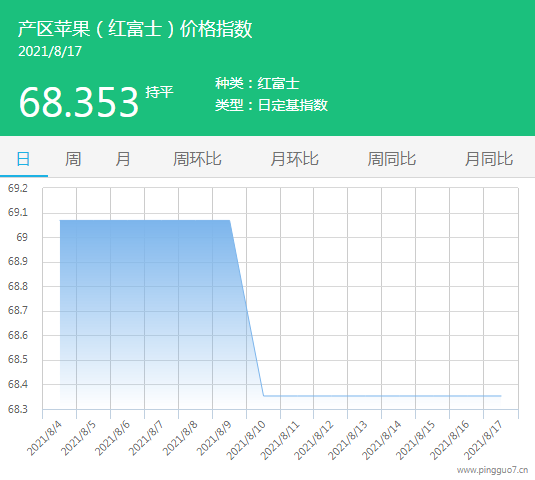Click the 2021/8/5 x-axis label
The width and height of the screenshot is (535, 480).
[x=78, y=438]
